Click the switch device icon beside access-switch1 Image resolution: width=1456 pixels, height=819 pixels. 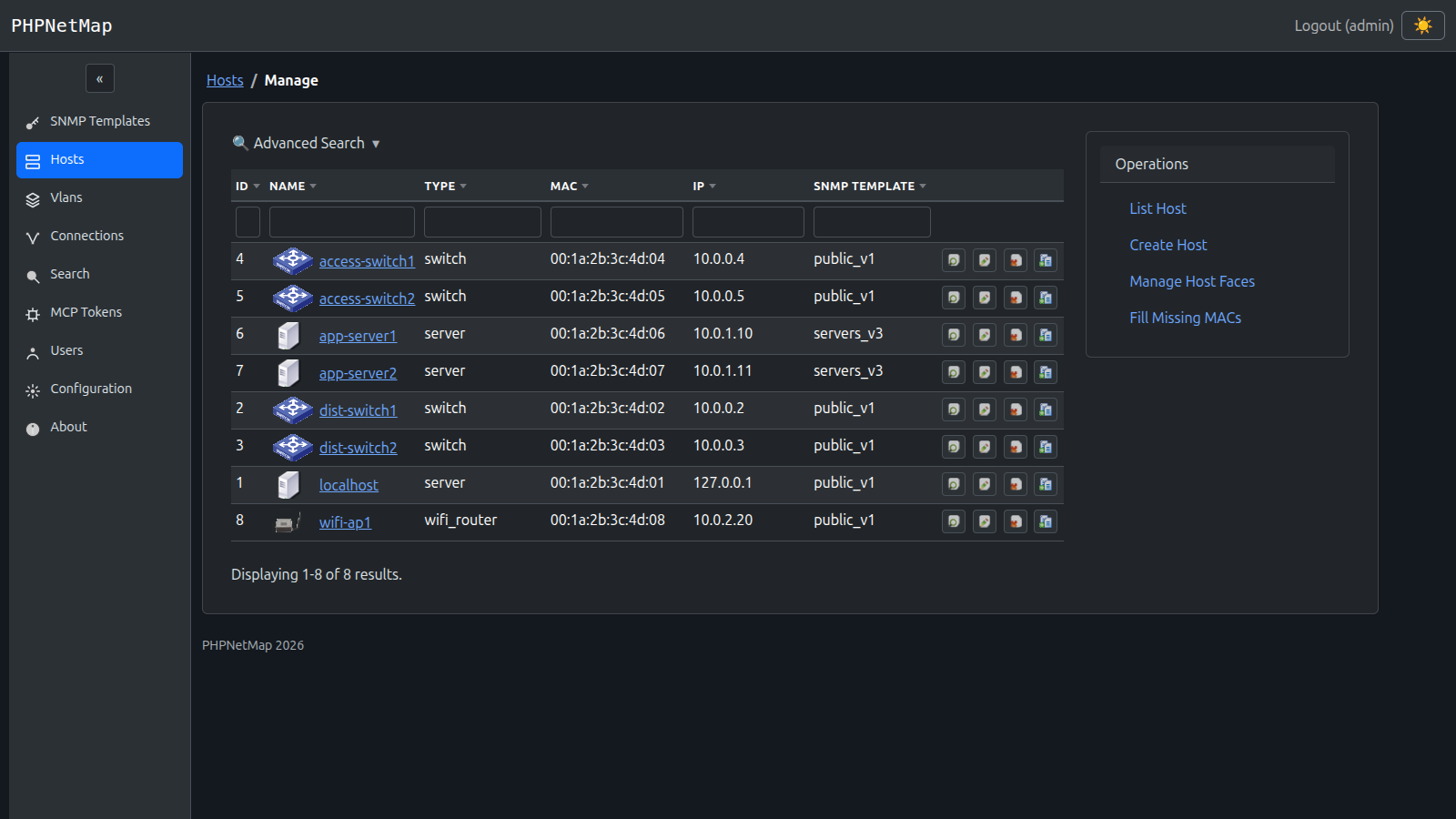point(293,261)
